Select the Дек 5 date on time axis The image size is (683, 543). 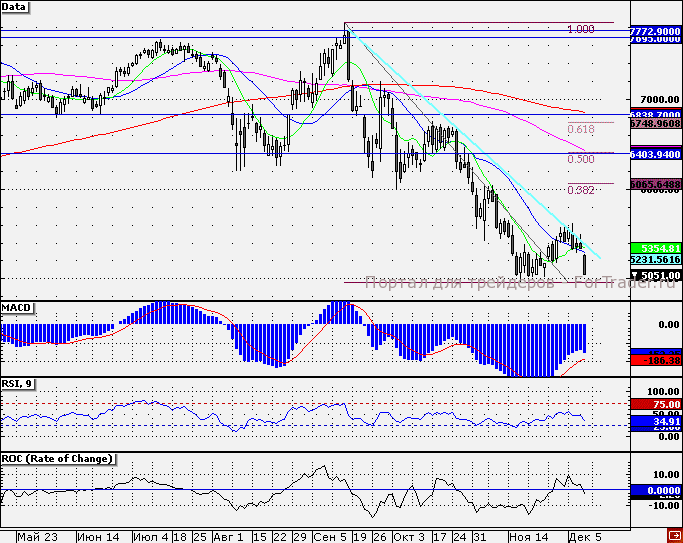pyautogui.click(x=585, y=536)
